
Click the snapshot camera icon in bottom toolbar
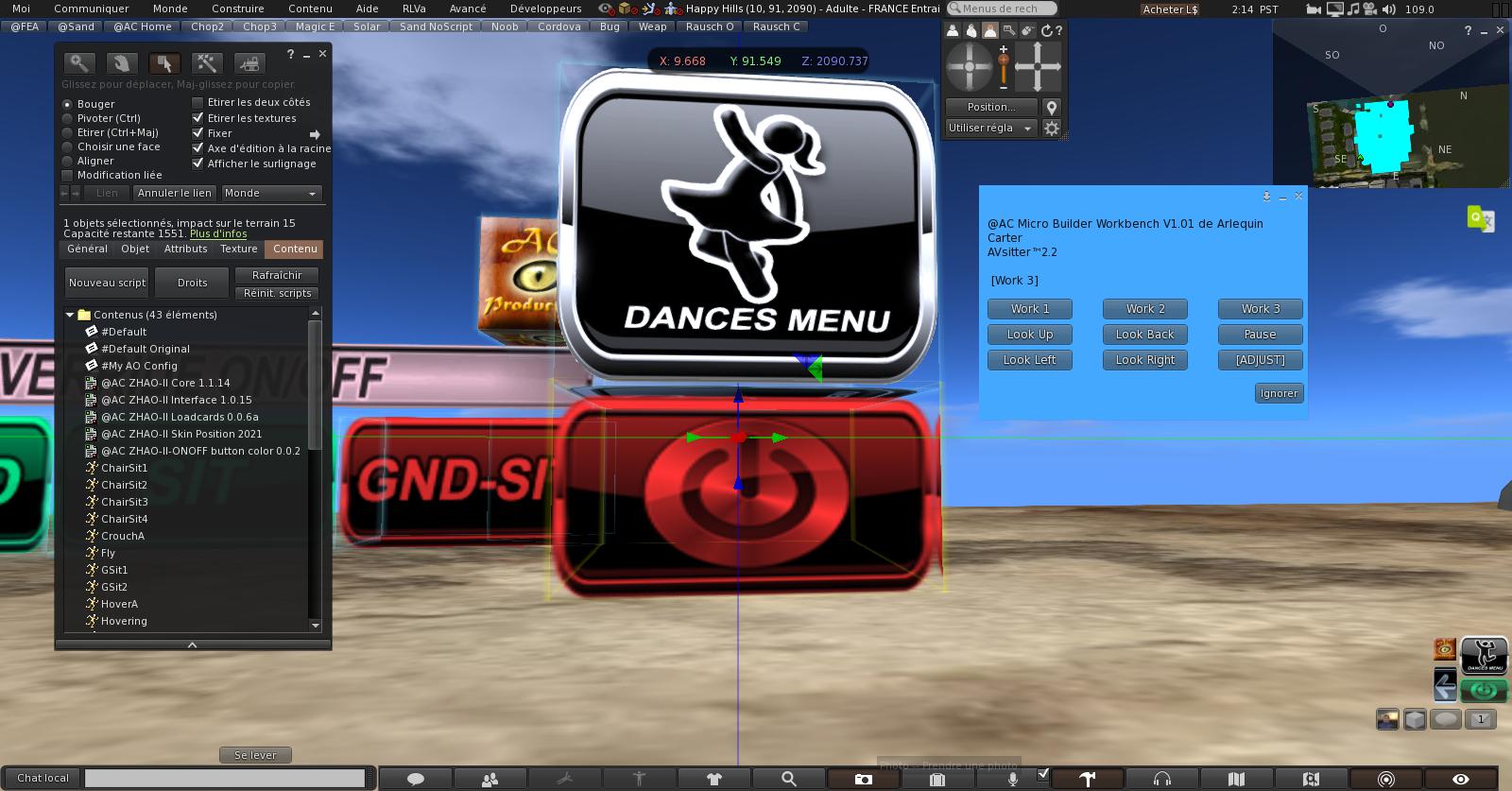coord(863,779)
